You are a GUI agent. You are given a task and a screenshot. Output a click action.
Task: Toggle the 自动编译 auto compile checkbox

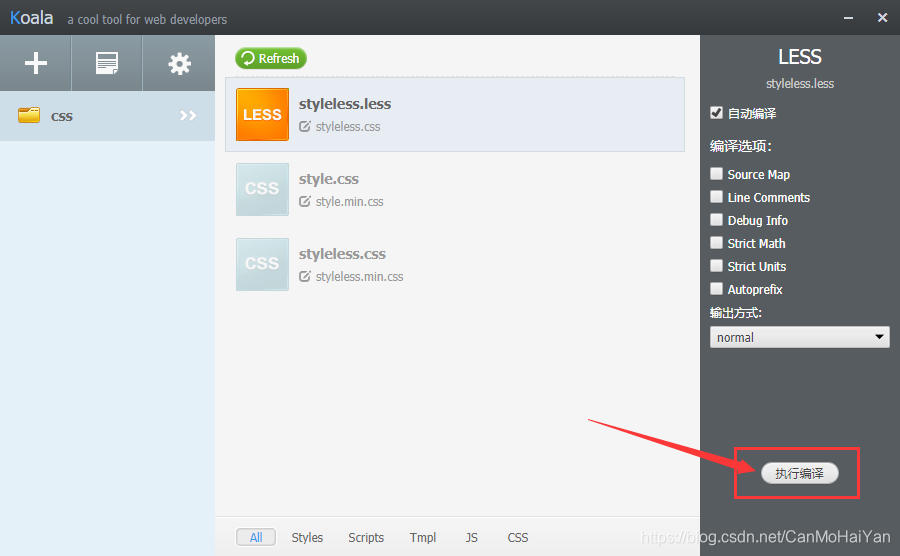click(x=716, y=112)
